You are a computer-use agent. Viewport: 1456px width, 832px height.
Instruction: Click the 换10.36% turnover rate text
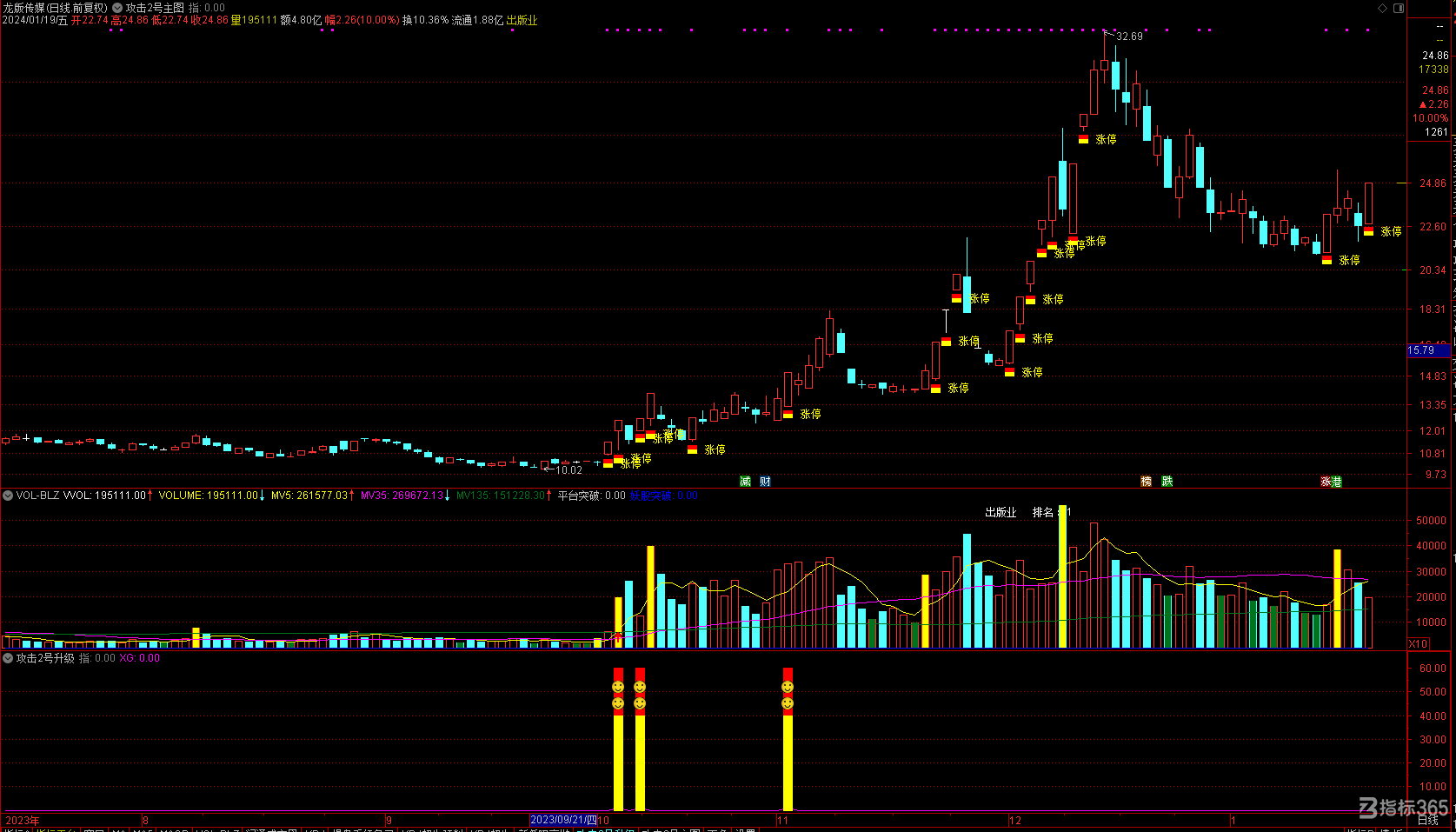[425, 20]
